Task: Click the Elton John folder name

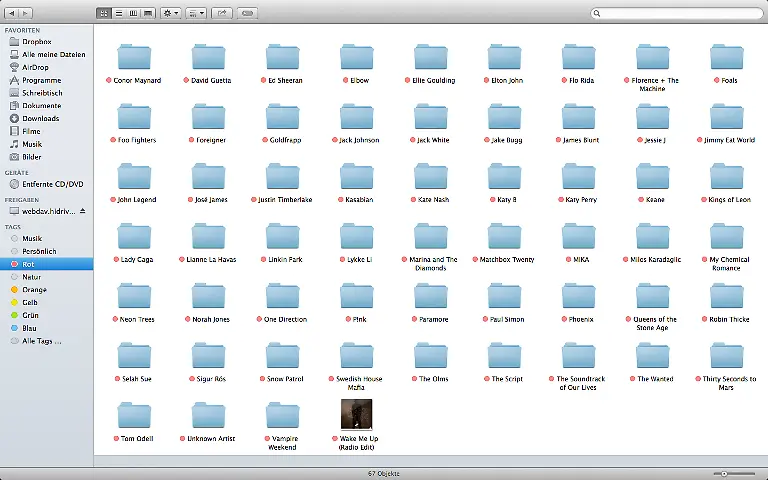Action: point(507,80)
